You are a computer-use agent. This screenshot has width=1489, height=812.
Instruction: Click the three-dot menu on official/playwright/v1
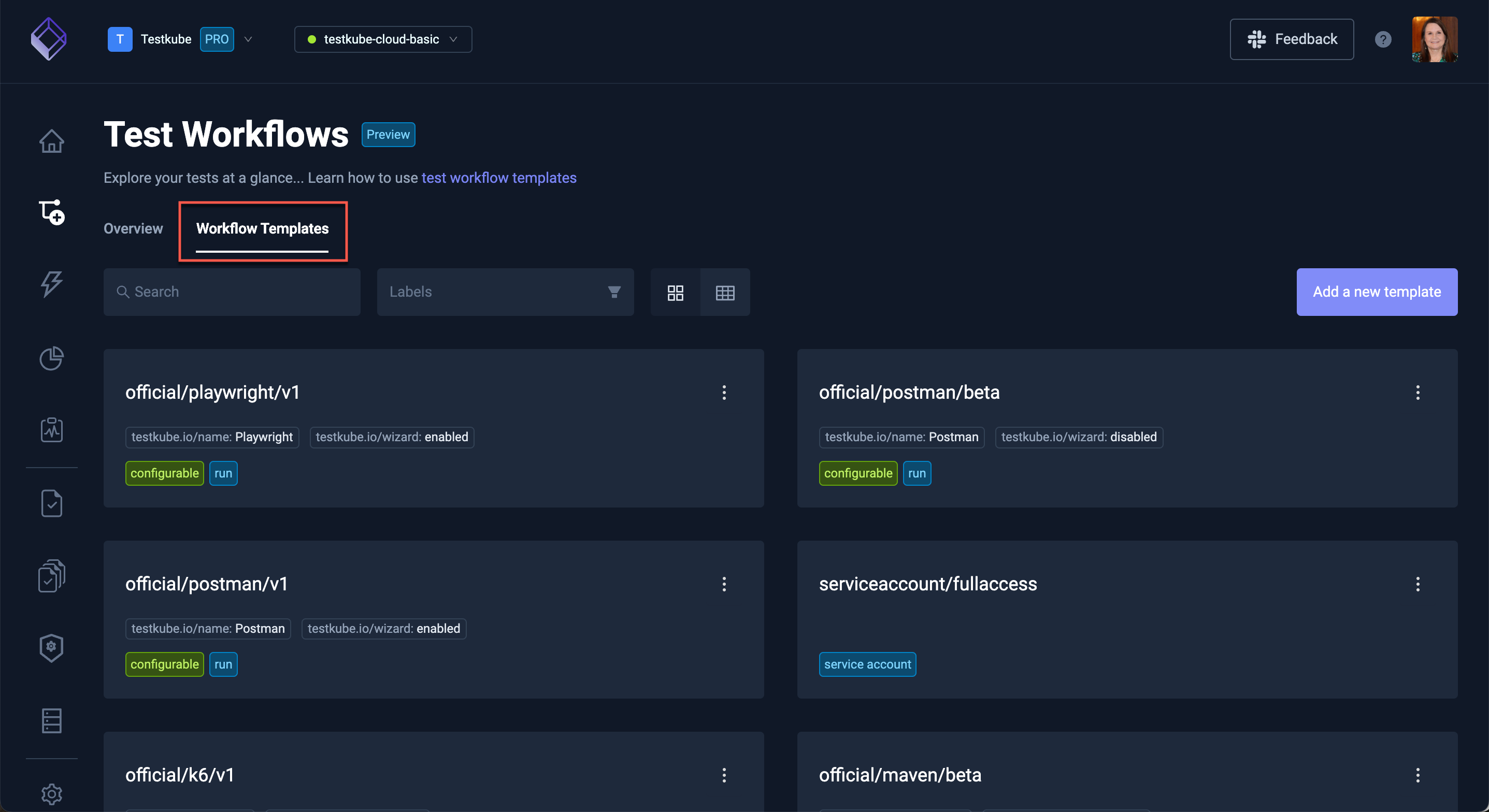click(x=723, y=392)
